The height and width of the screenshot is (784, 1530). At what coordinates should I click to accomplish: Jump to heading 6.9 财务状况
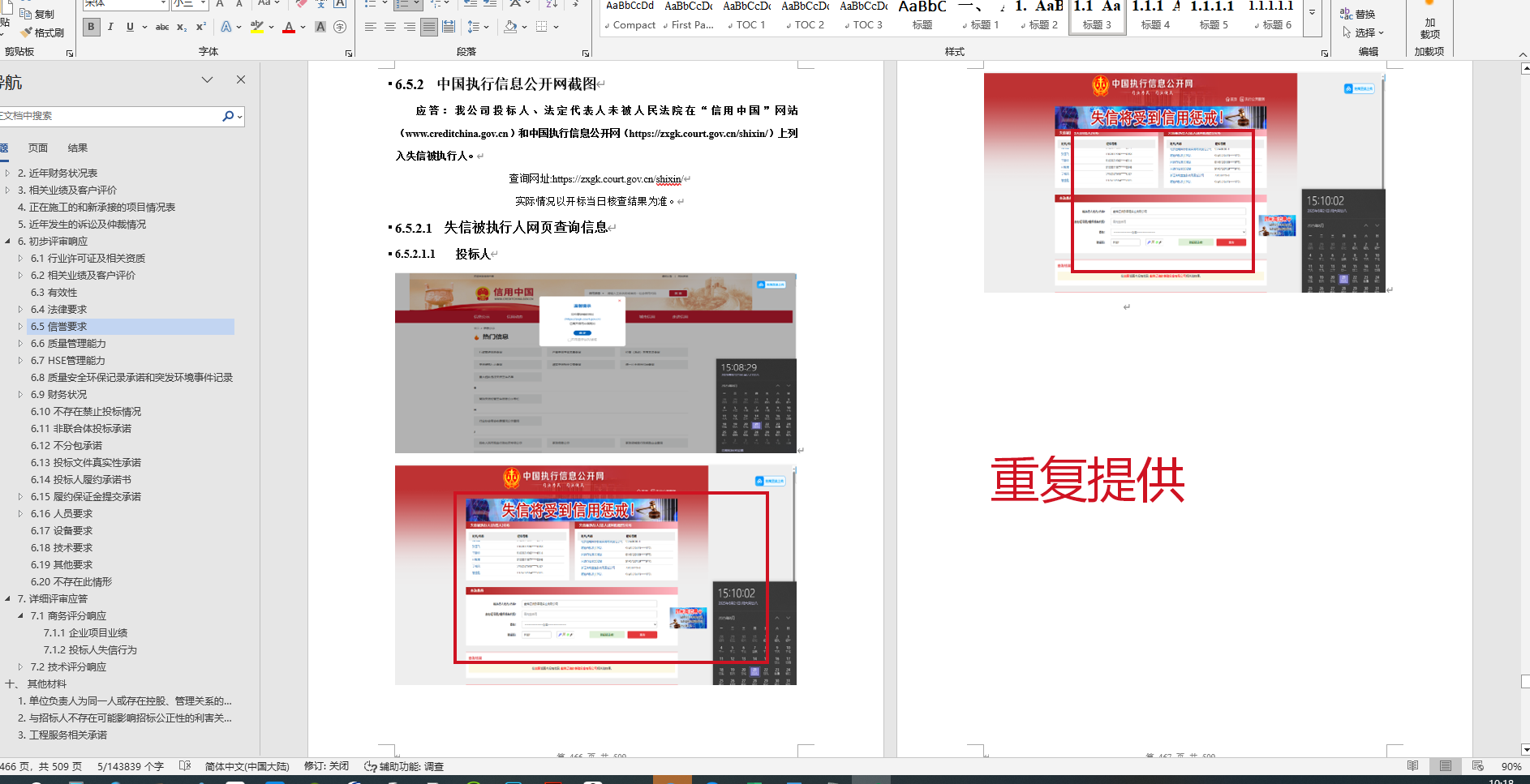(58, 395)
